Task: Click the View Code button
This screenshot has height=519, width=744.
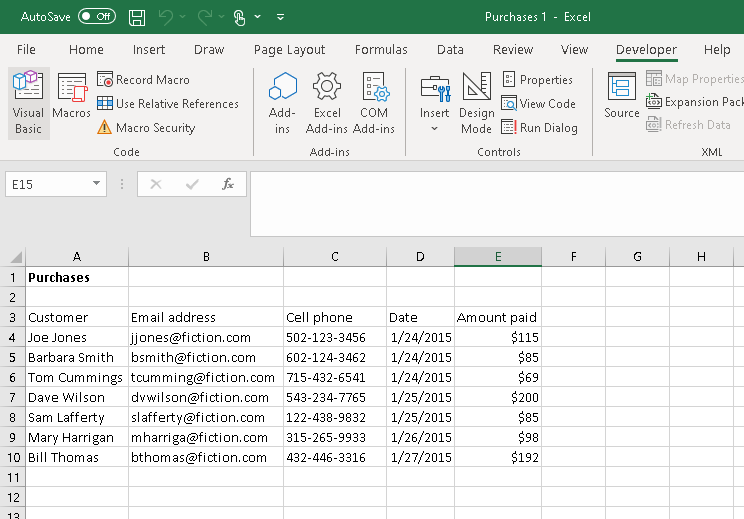Action: click(x=539, y=104)
